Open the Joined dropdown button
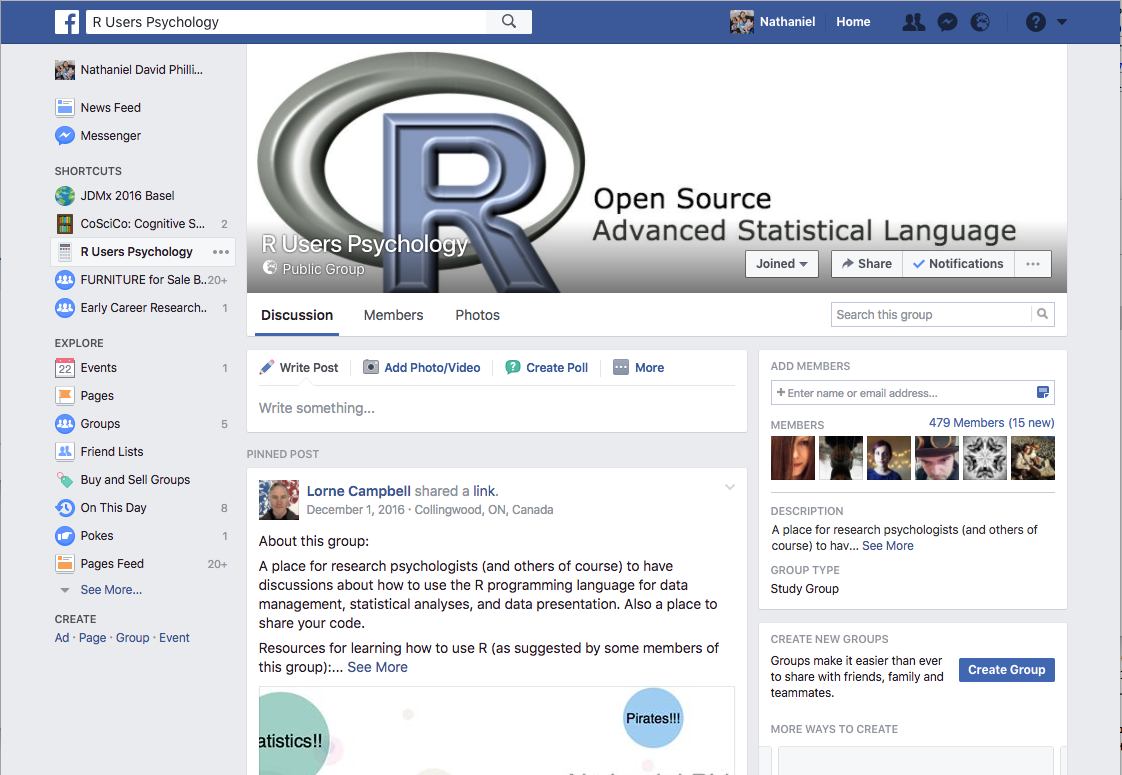1122x775 pixels. pos(781,263)
